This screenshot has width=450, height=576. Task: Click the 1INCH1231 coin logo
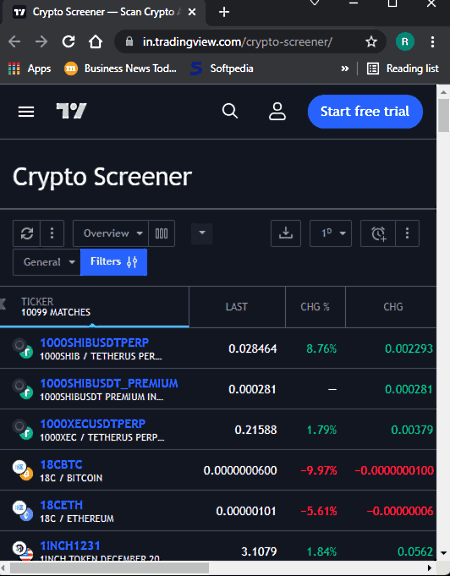point(23,551)
